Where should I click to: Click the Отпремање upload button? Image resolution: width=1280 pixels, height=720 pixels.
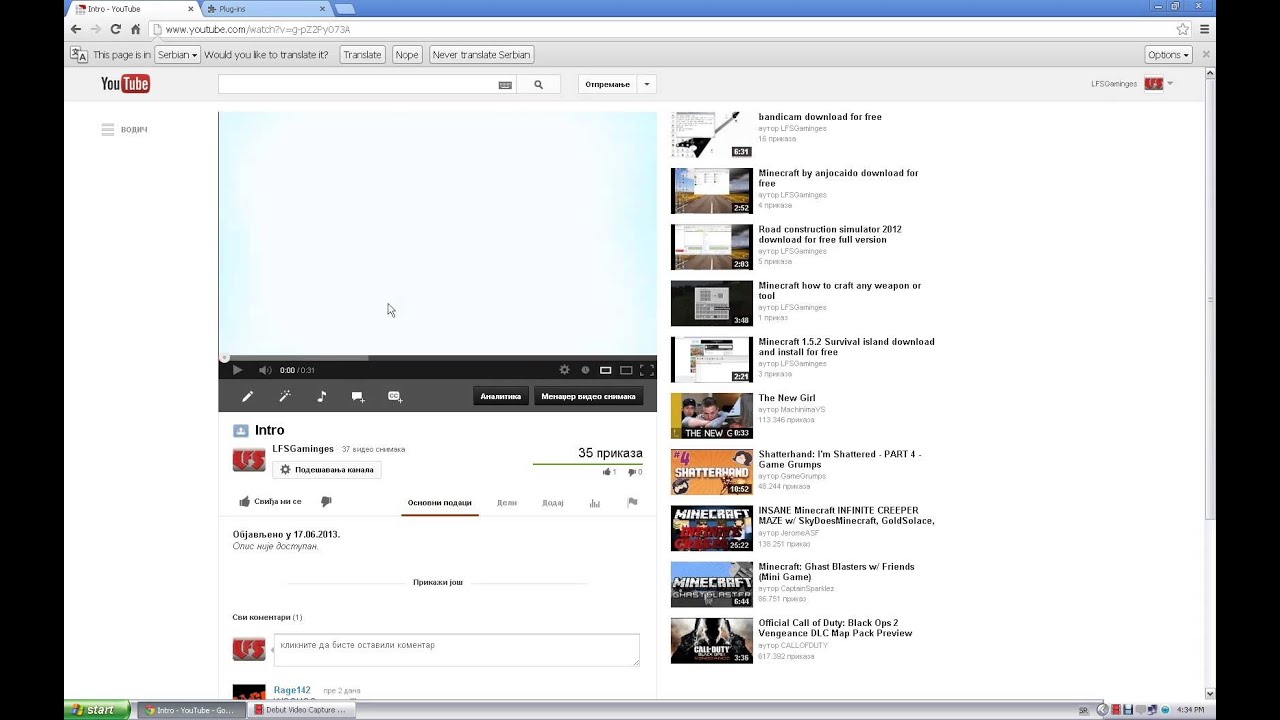pyautogui.click(x=608, y=85)
